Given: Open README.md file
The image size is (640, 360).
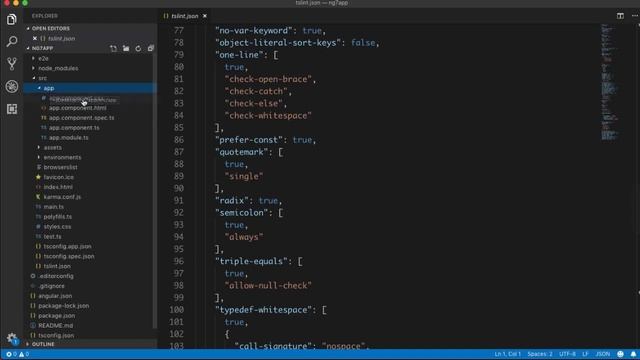Looking at the screenshot, I should [x=56, y=325].
